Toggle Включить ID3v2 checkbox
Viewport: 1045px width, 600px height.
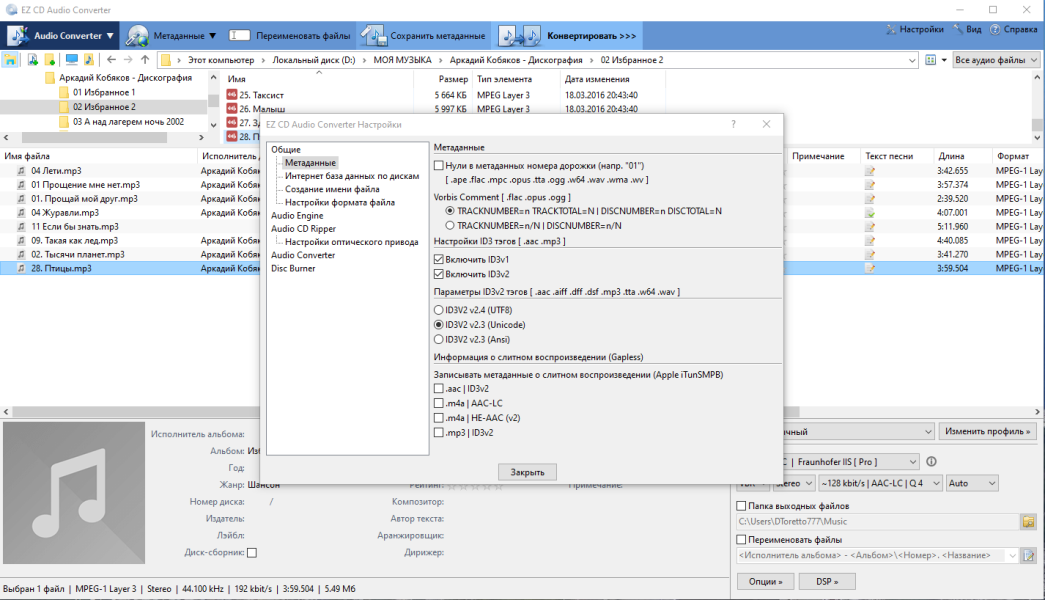pos(439,274)
